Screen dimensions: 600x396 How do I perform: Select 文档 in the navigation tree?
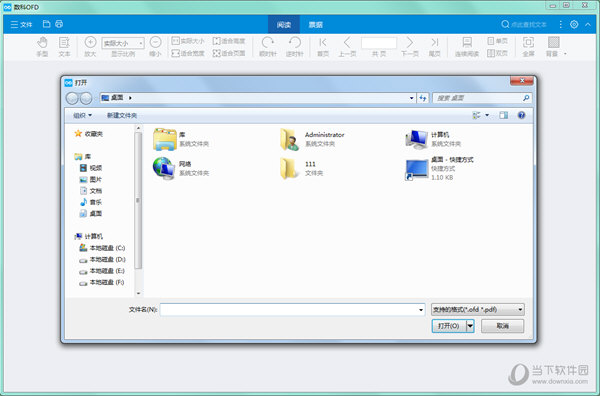(x=91, y=191)
